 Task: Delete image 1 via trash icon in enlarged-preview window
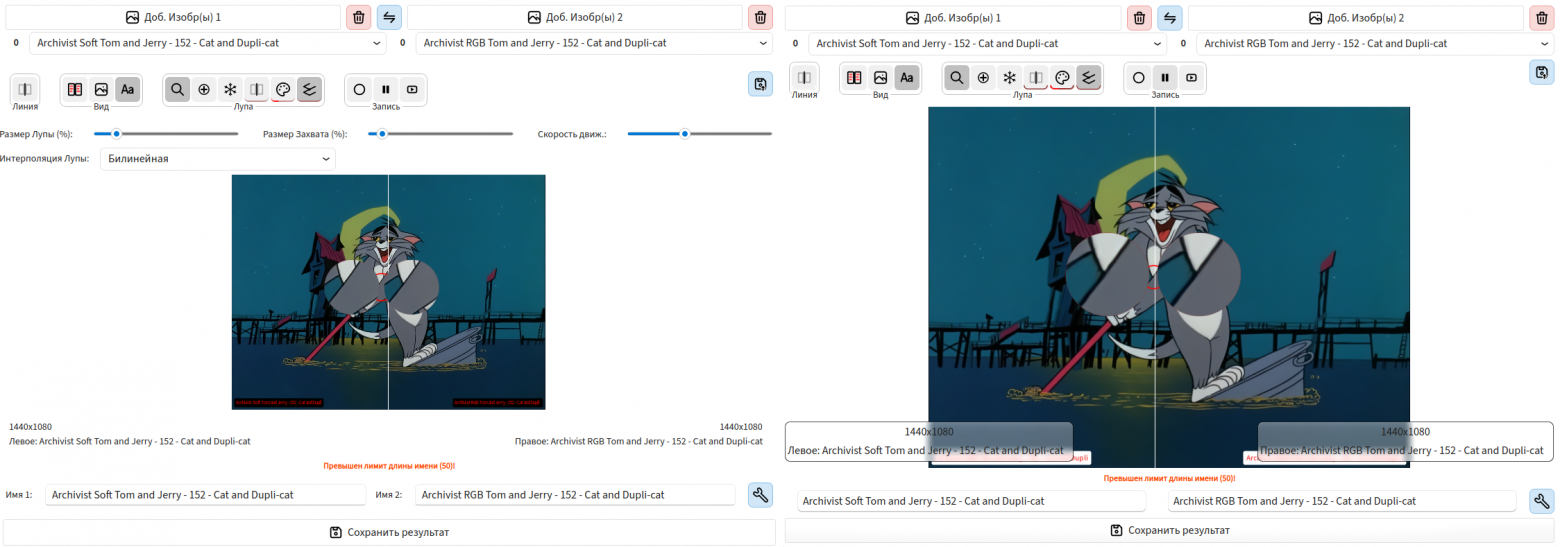1139,17
